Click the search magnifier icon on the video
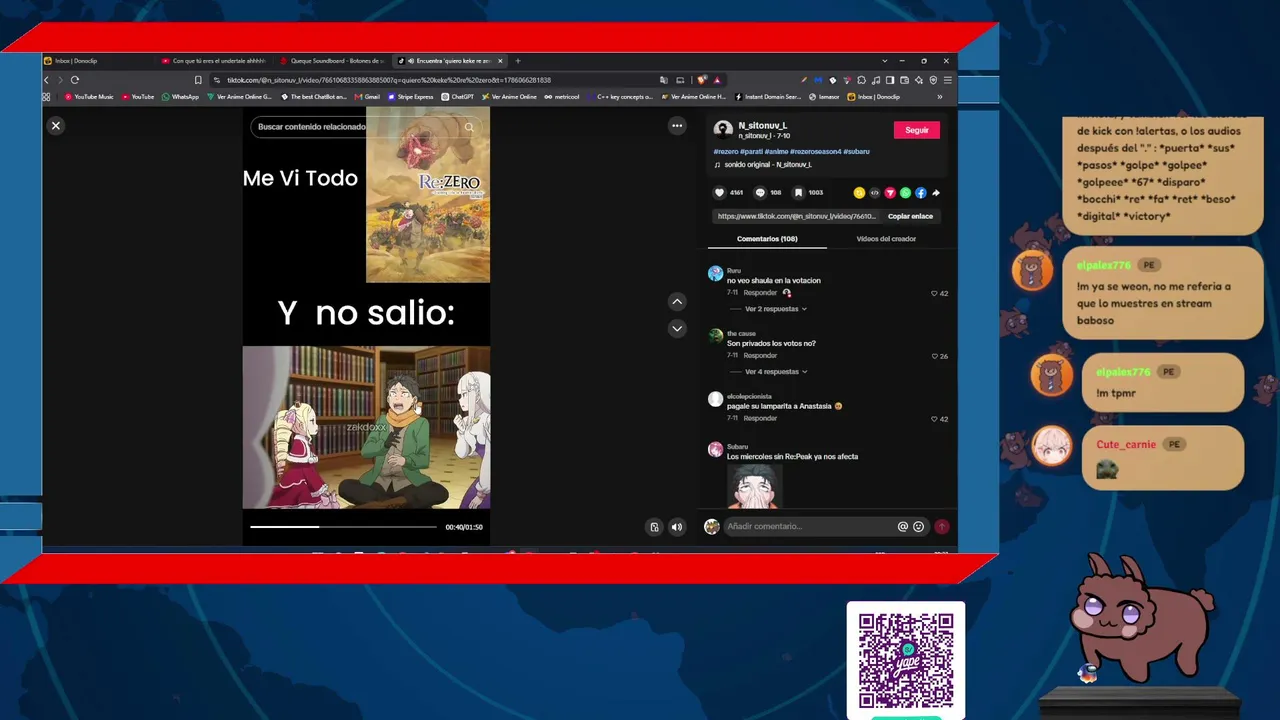 469,127
